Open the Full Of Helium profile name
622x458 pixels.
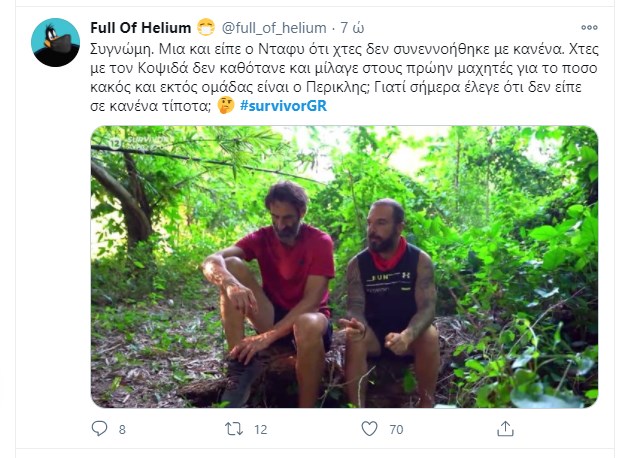point(139,25)
